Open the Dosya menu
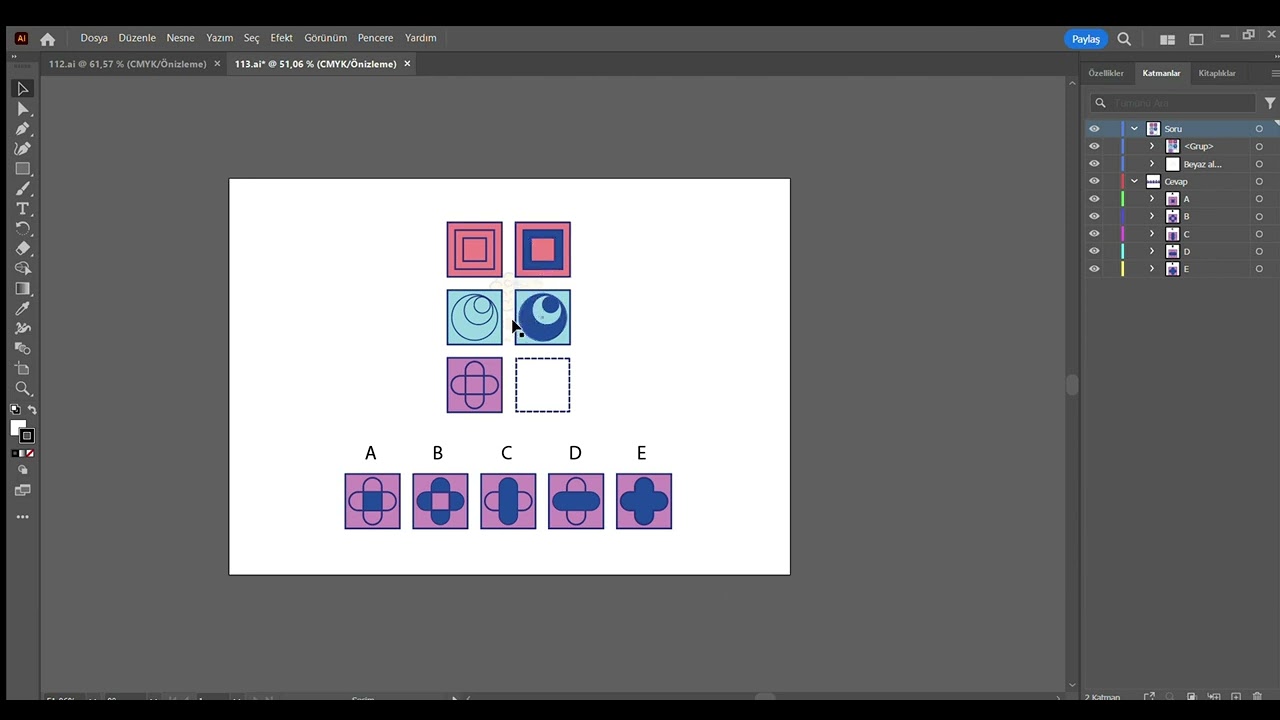The height and width of the screenshot is (720, 1280). coord(94,38)
